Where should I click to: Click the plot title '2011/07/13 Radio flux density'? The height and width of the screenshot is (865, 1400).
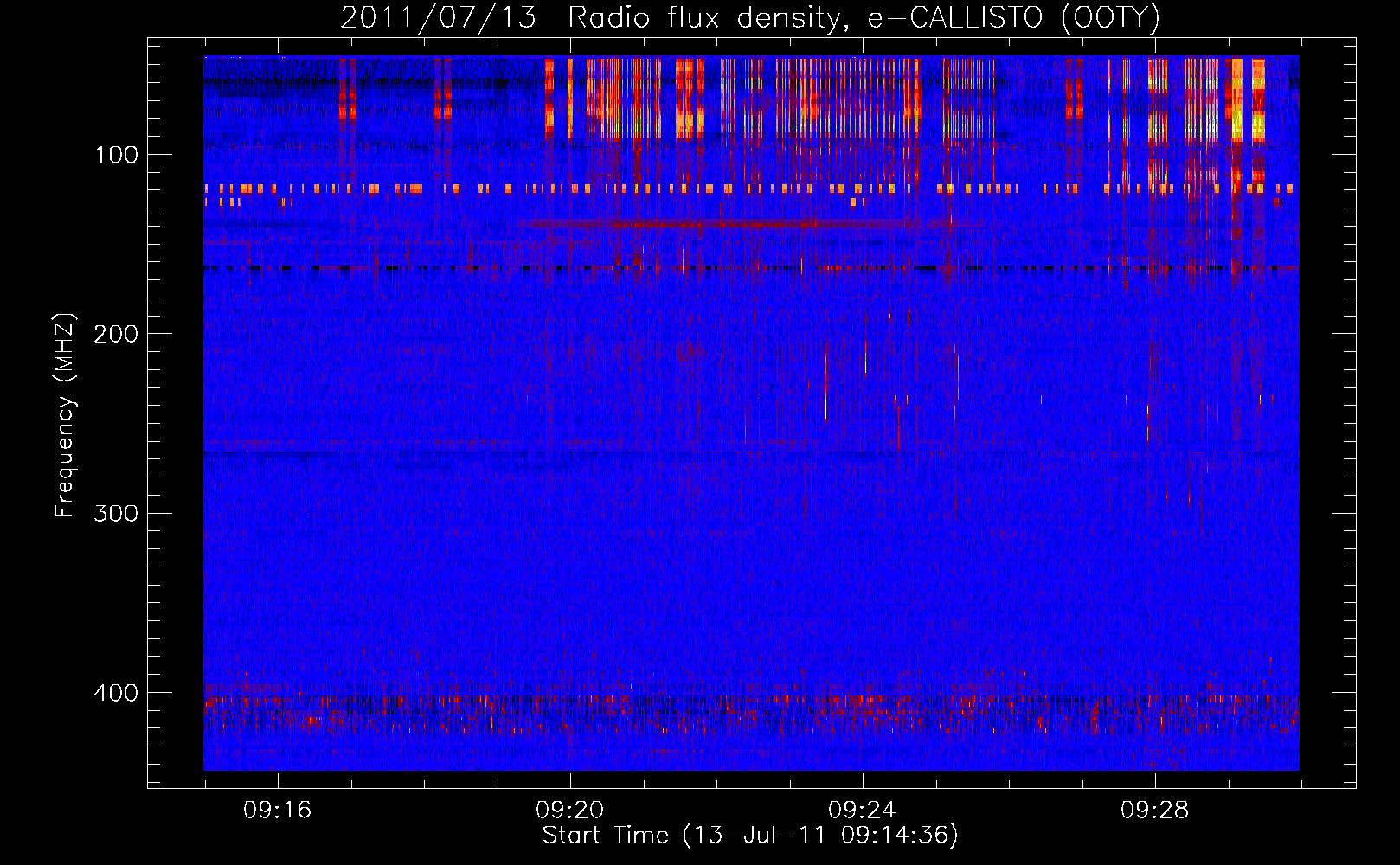[750, 18]
